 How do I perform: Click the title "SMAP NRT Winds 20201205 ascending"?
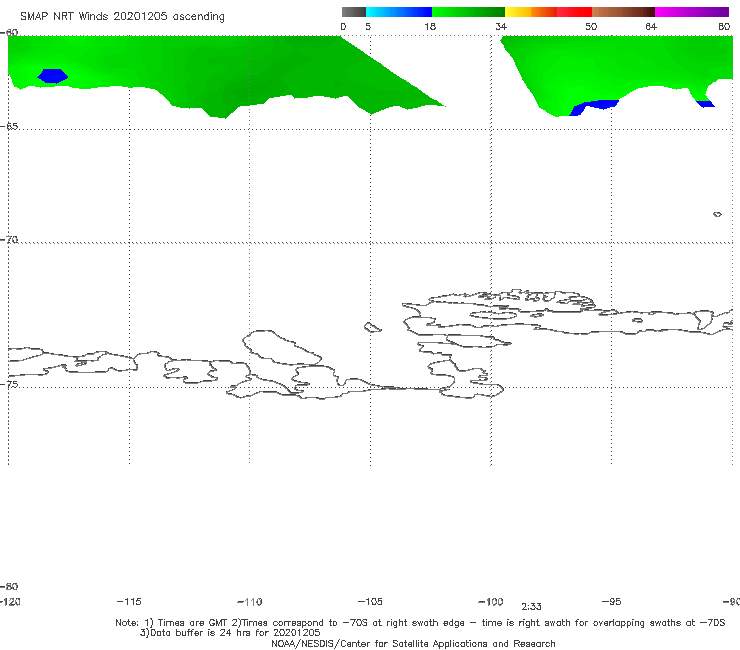[122, 17]
